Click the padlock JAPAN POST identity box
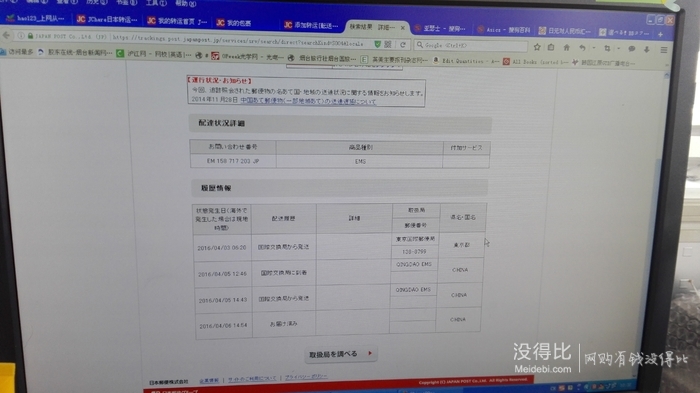700x393 pixels. click(67, 36)
